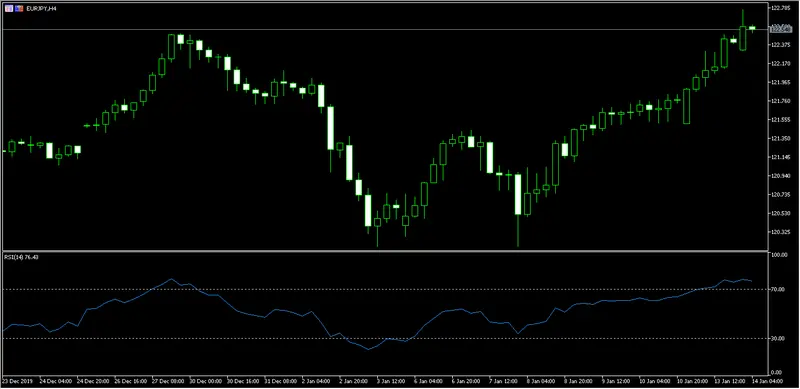Select the 23 Dec 2019 time axis marker

[x=16, y=381]
